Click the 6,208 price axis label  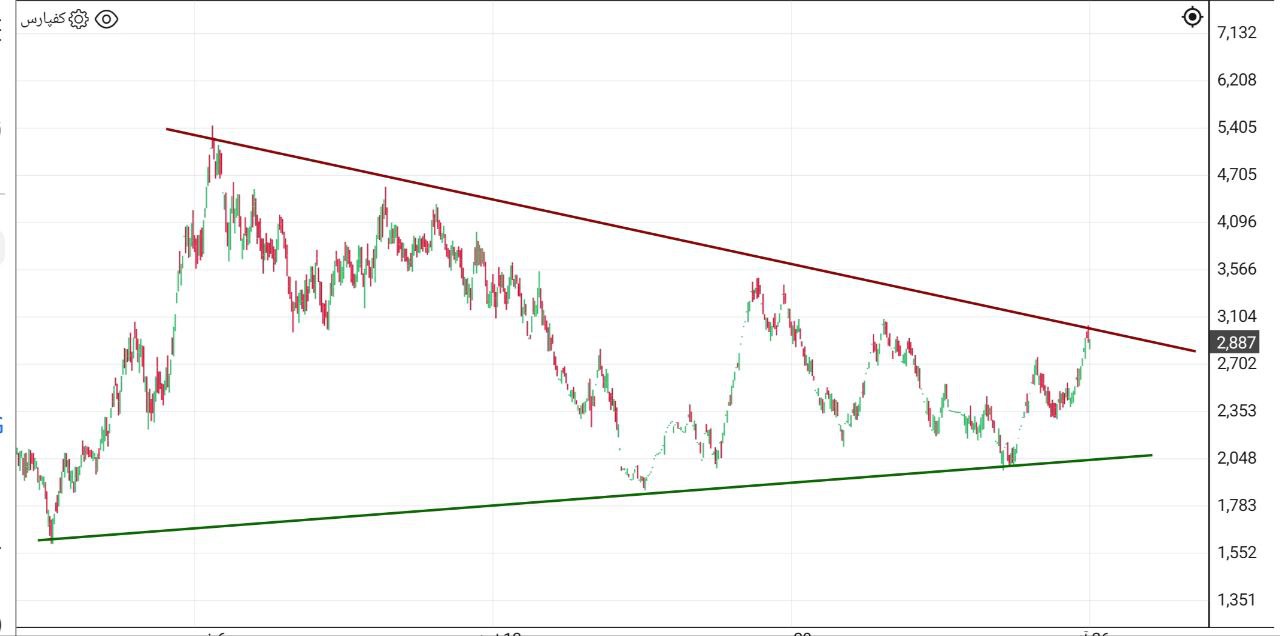point(1236,80)
